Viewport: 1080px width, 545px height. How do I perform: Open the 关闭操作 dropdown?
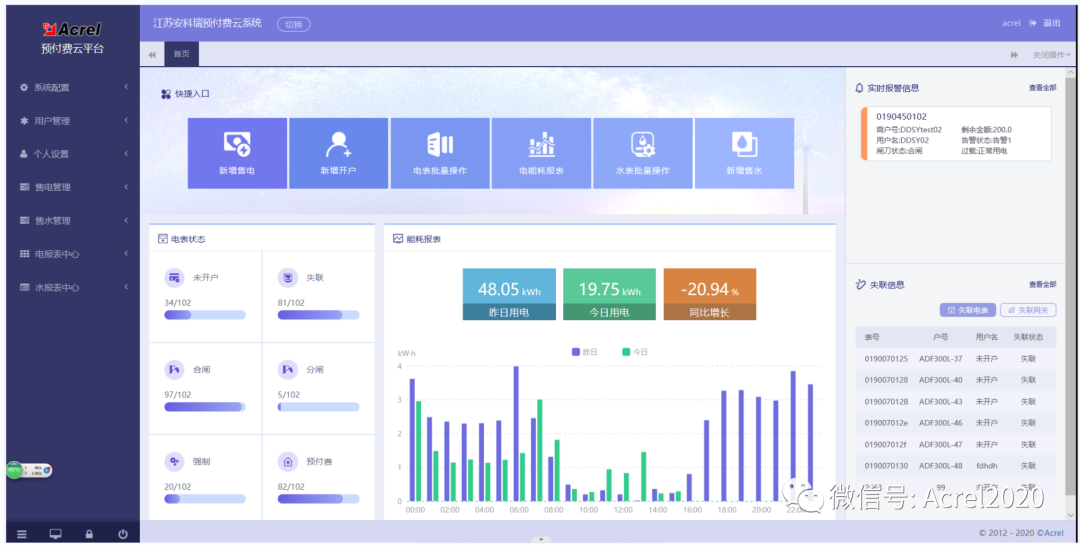coord(1051,55)
